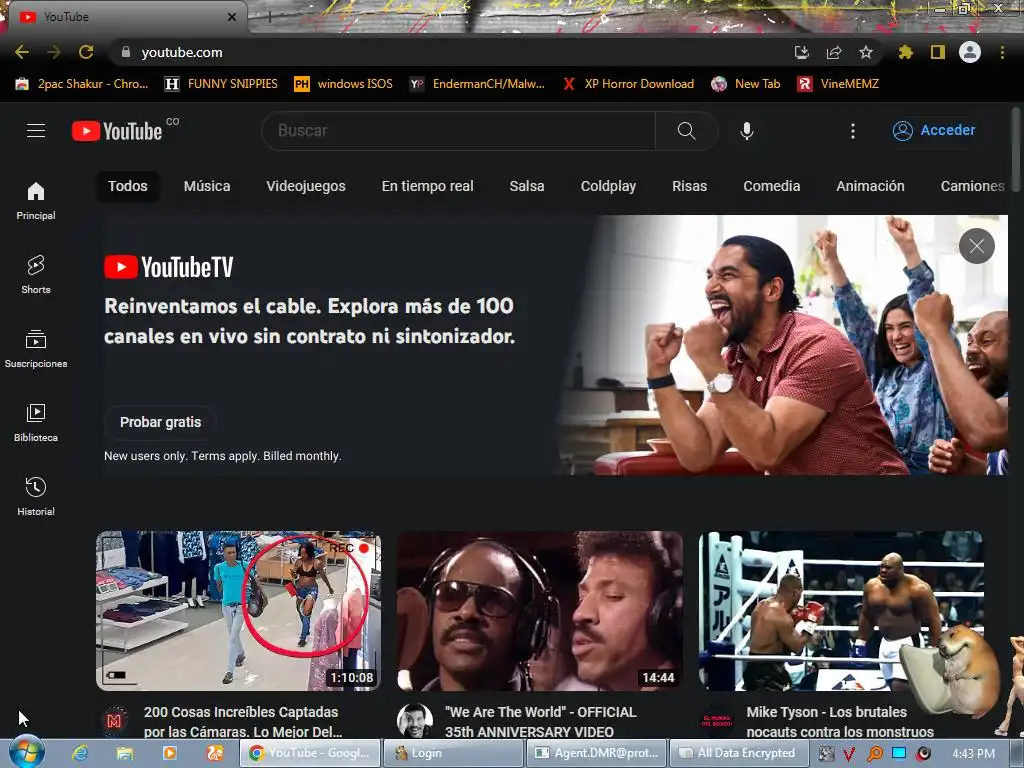Click 'We Are The World' video title
1024x768 pixels.
tap(540, 722)
